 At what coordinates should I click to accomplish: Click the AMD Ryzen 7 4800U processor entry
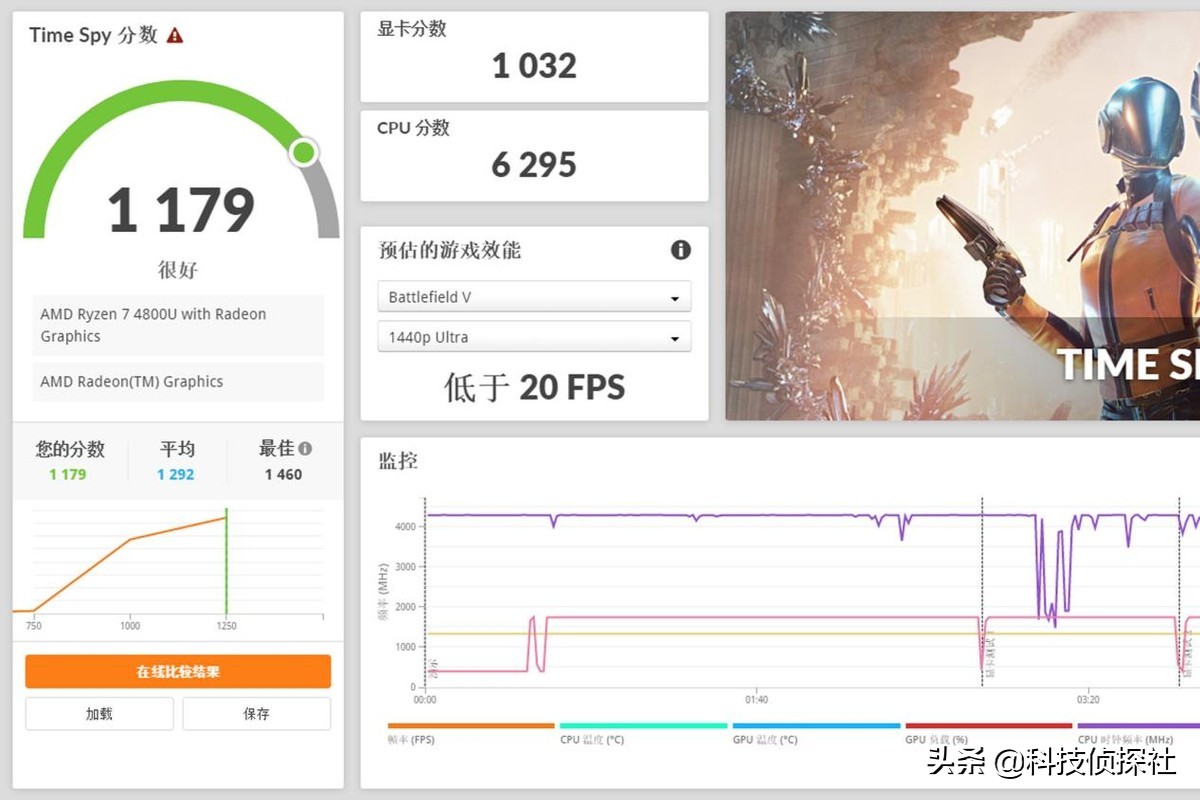coord(178,325)
